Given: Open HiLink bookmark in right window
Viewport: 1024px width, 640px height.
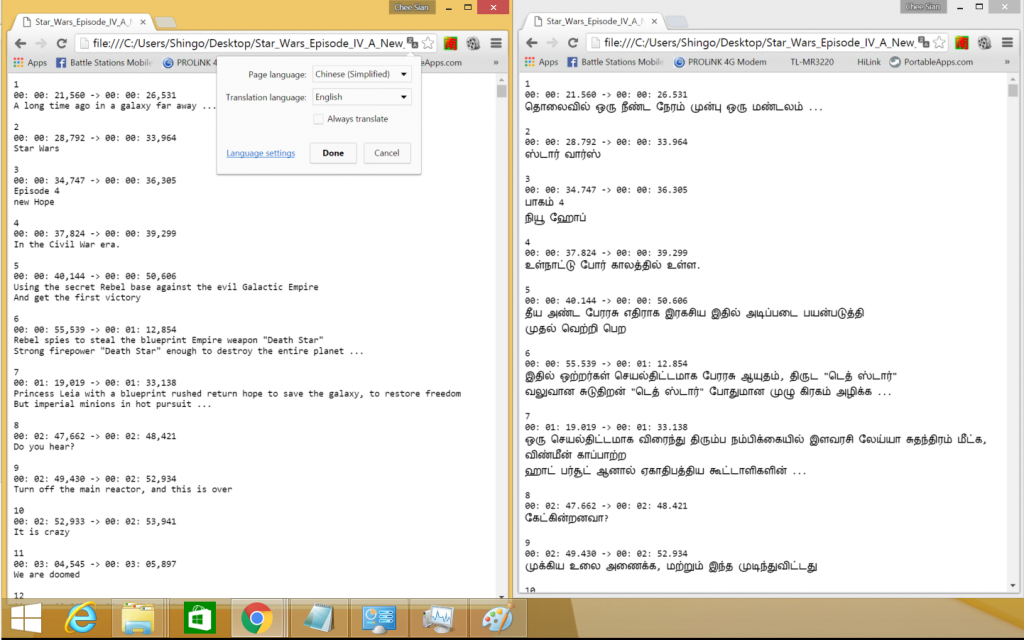Looking at the screenshot, I should pyautogui.click(x=869, y=62).
